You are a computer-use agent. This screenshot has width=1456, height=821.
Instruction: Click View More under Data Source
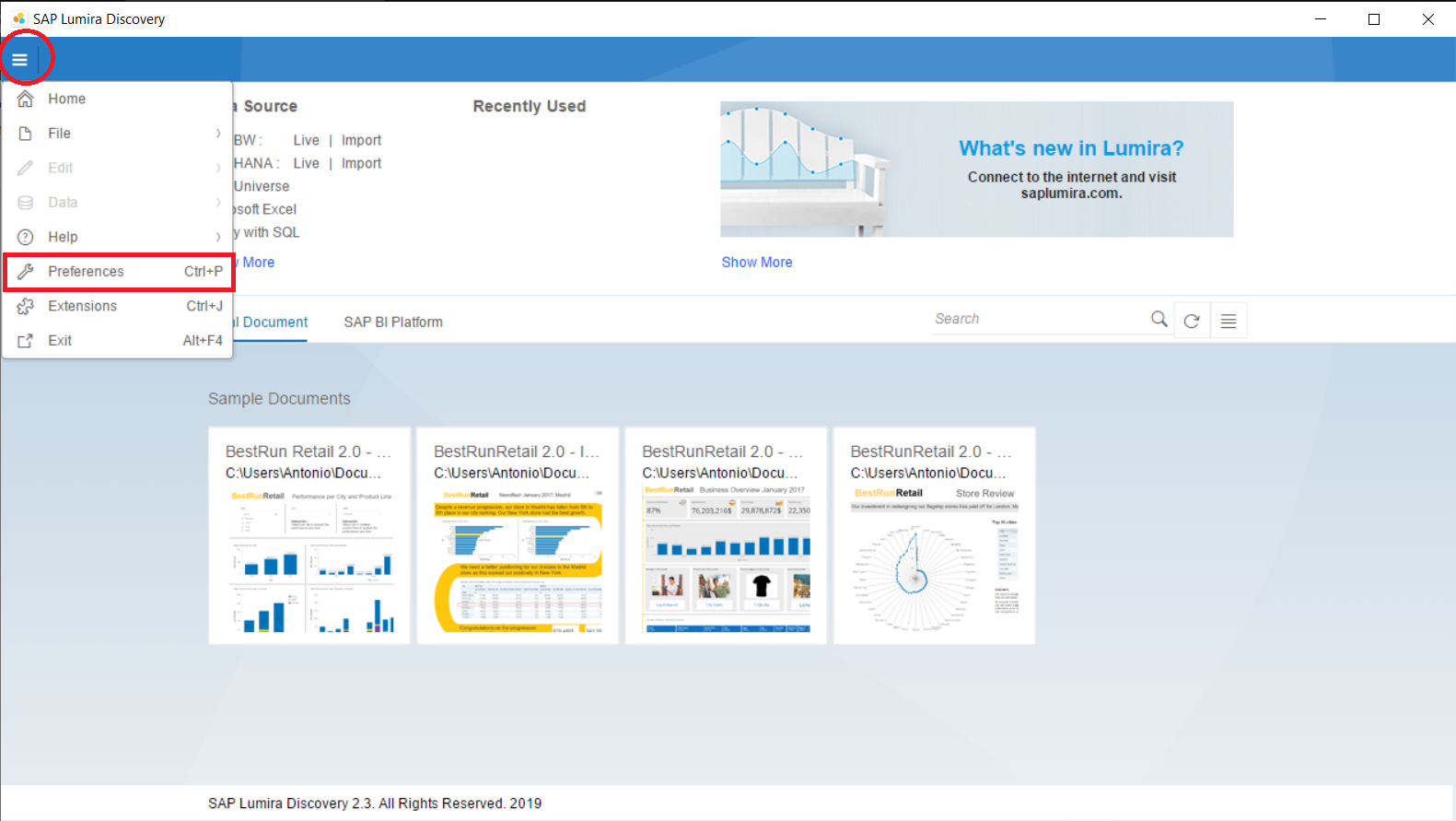(255, 262)
